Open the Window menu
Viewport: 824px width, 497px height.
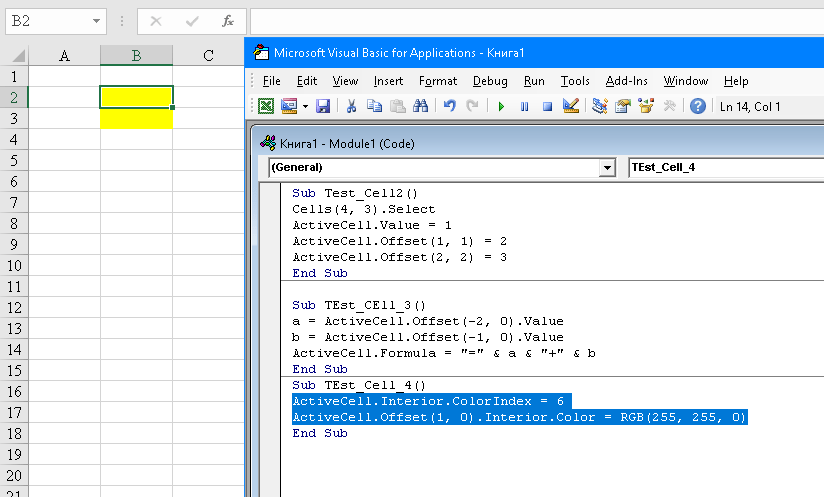[x=686, y=81]
